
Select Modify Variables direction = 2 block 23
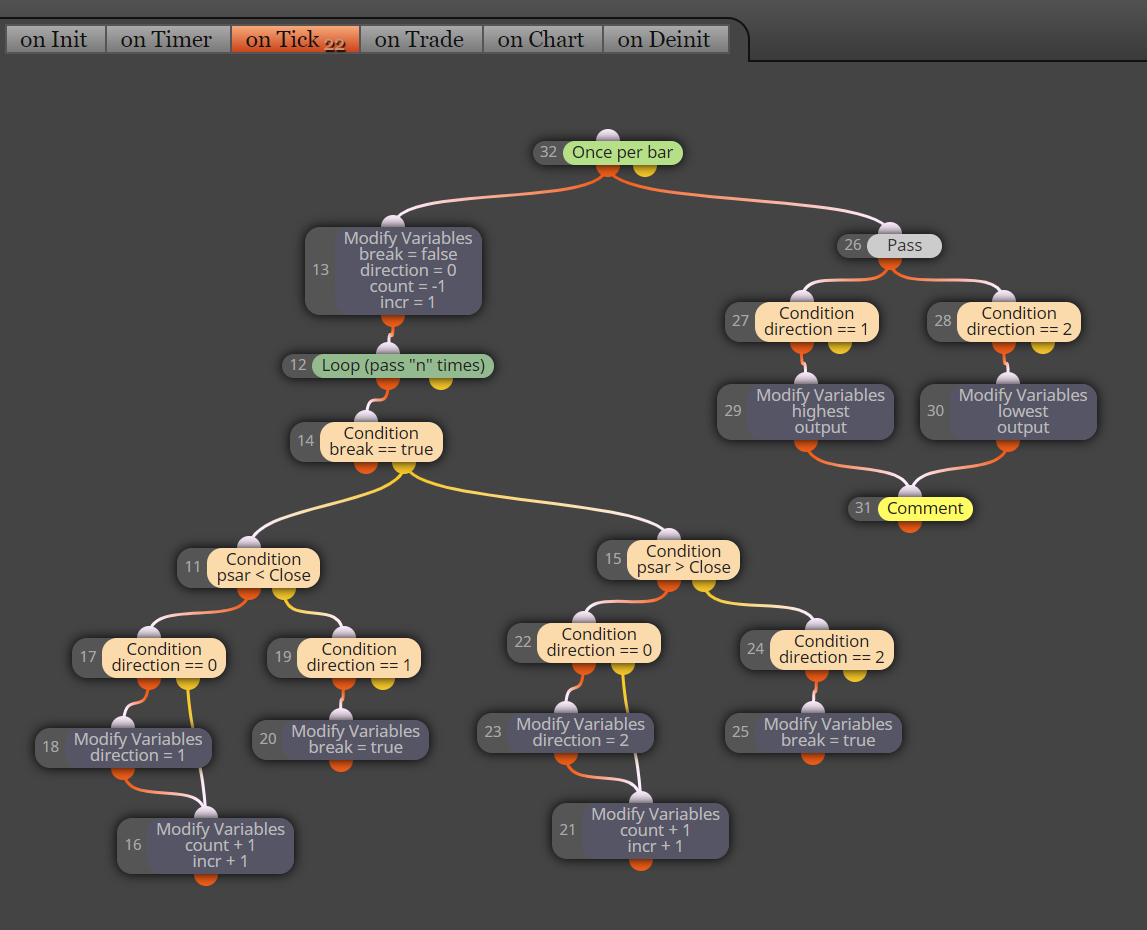565,732
